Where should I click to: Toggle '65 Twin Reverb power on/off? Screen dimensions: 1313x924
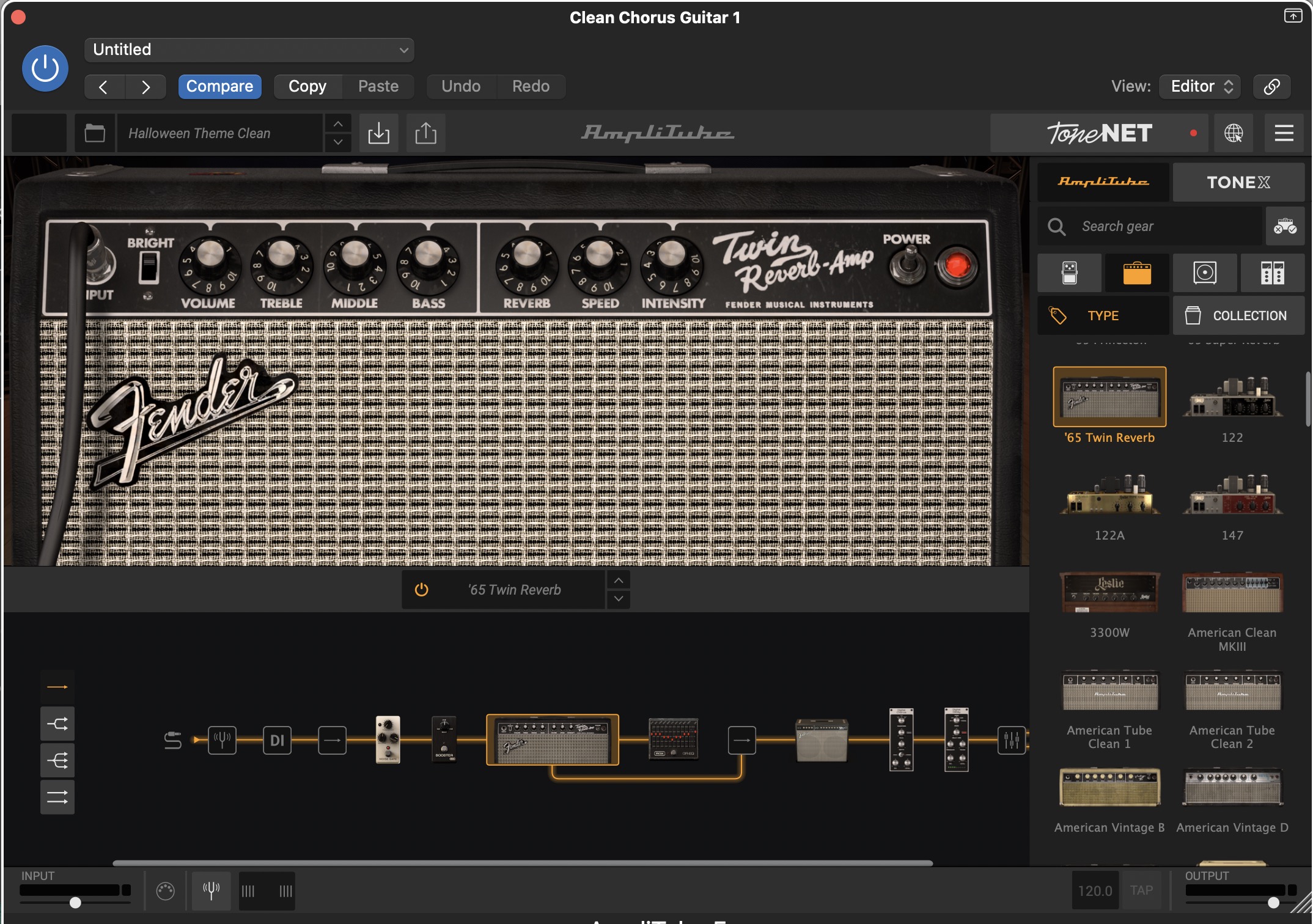pyautogui.click(x=422, y=590)
